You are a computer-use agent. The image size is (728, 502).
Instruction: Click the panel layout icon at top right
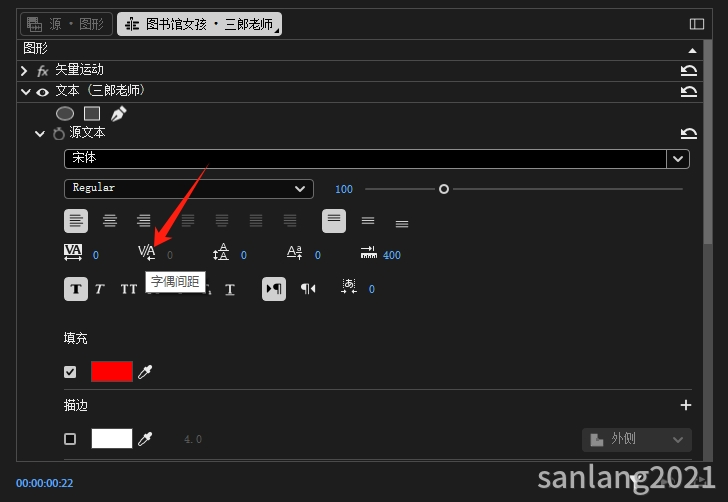[x=696, y=24]
